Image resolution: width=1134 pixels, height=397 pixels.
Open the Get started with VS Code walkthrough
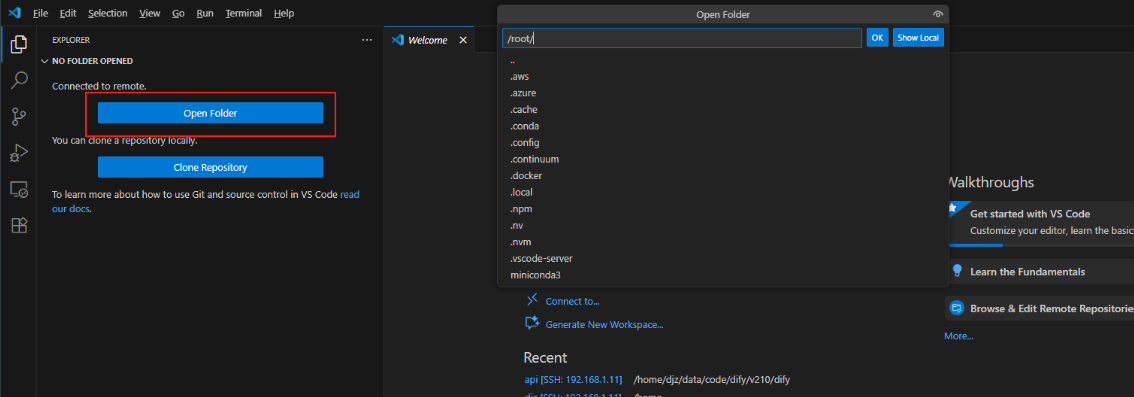coord(1040,223)
